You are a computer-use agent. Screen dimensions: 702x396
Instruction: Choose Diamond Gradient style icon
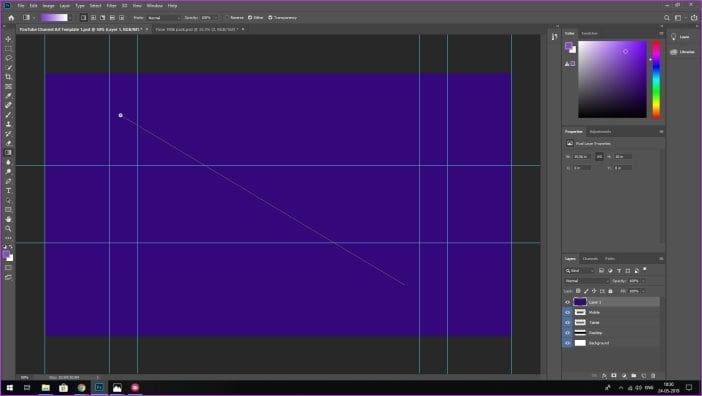(121, 17)
